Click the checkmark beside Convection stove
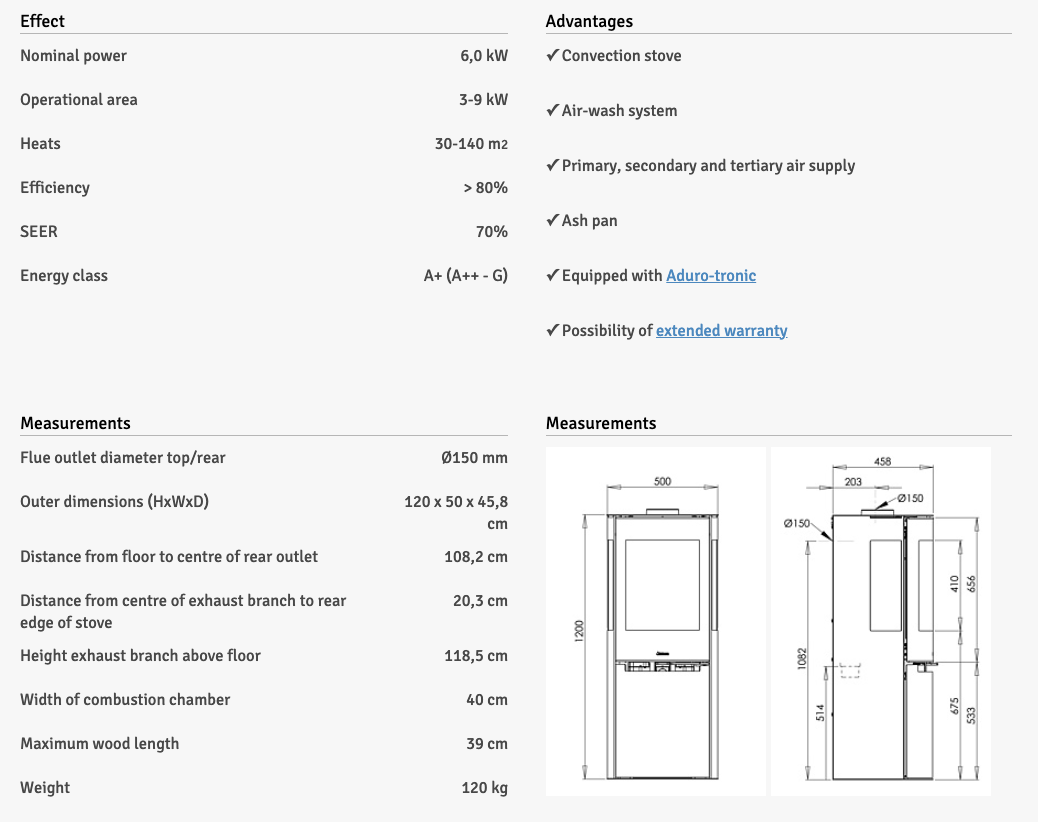 click(x=552, y=55)
